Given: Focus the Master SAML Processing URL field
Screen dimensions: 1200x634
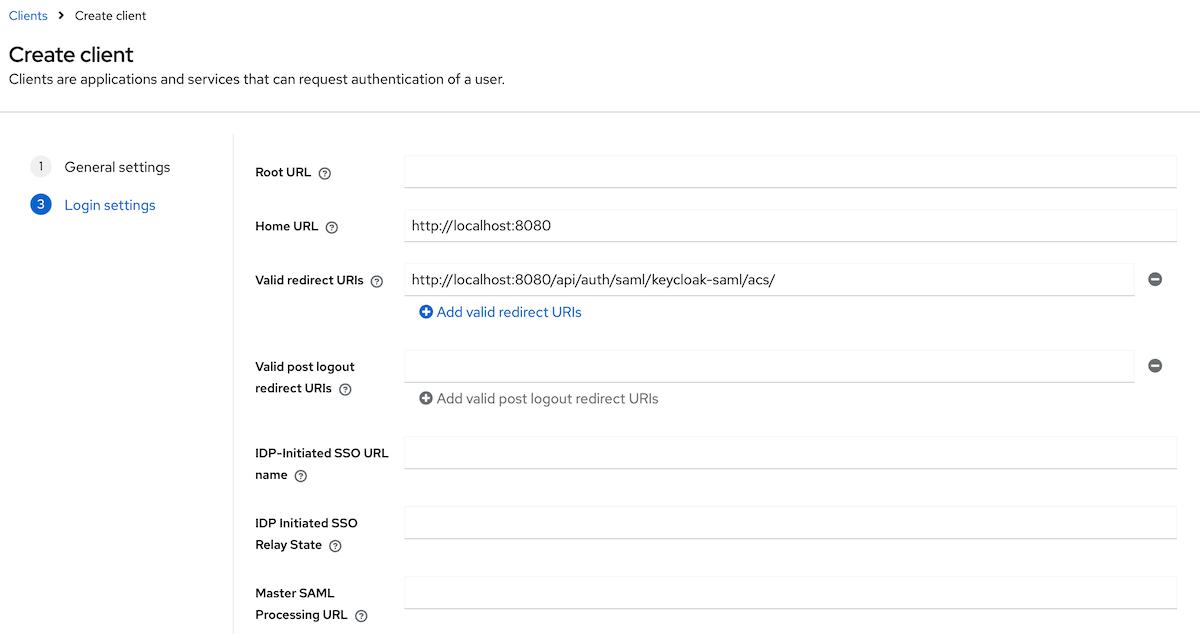Looking at the screenshot, I should click(x=790, y=593).
